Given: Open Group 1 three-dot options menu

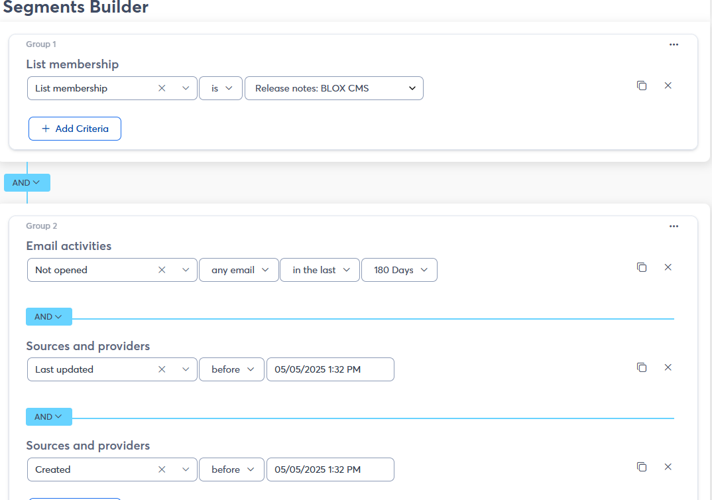Looking at the screenshot, I should coord(673,45).
